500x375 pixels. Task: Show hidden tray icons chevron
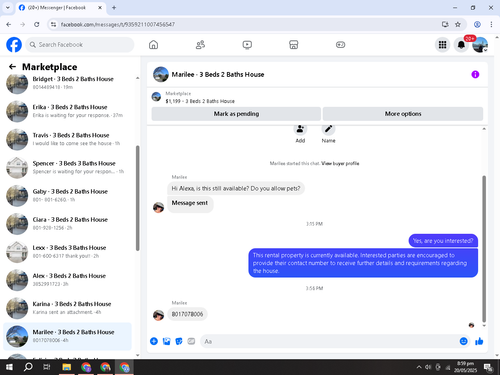419,367
